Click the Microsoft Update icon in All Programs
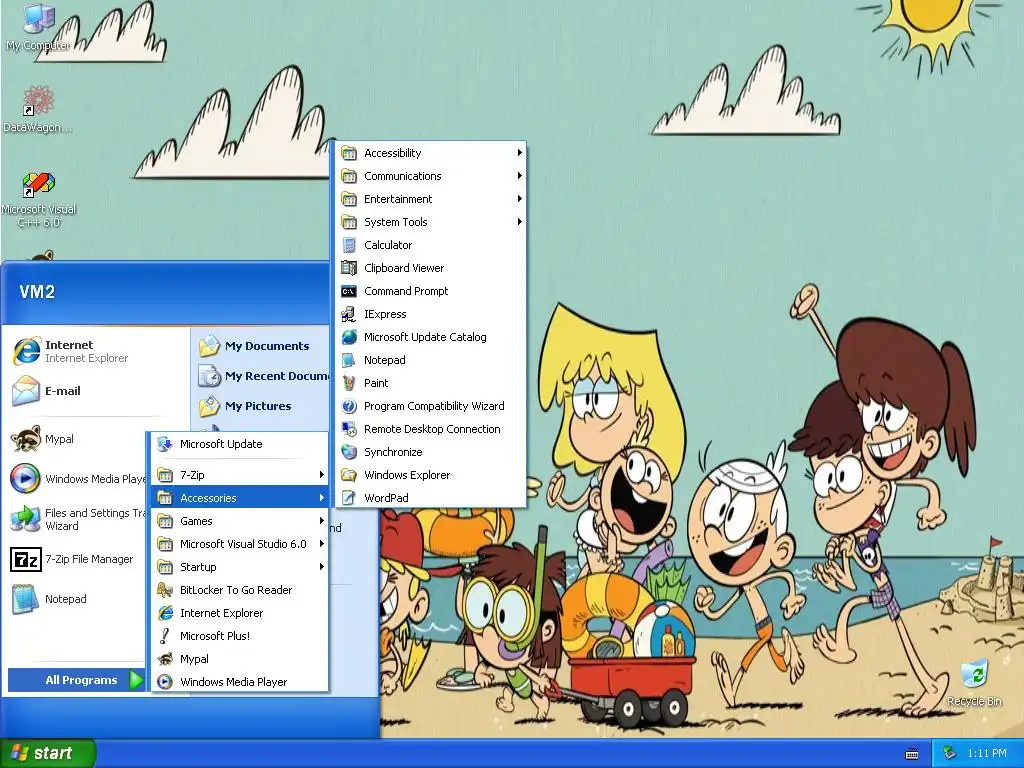1024x768 pixels. coord(165,444)
